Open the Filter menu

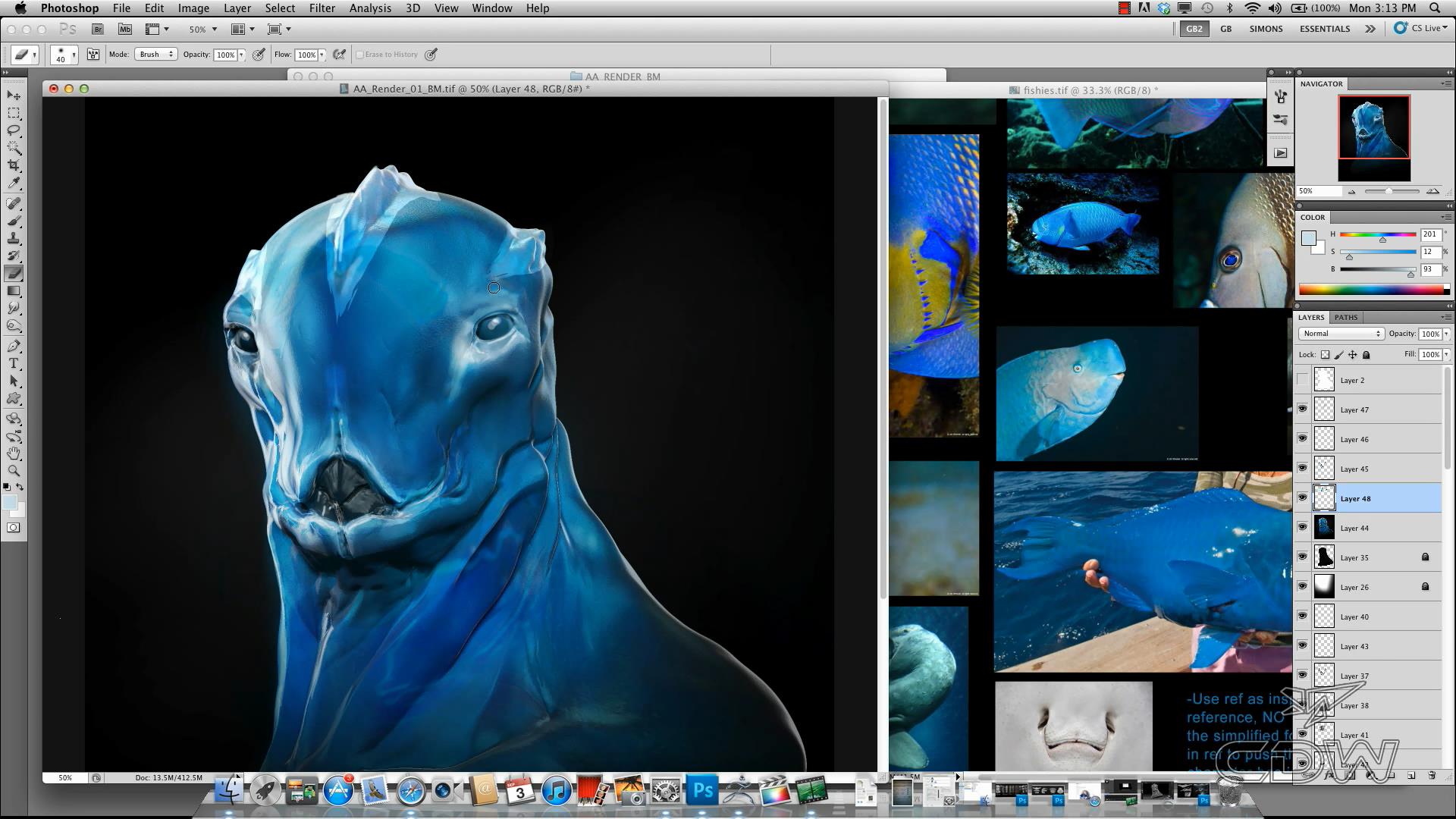322,8
